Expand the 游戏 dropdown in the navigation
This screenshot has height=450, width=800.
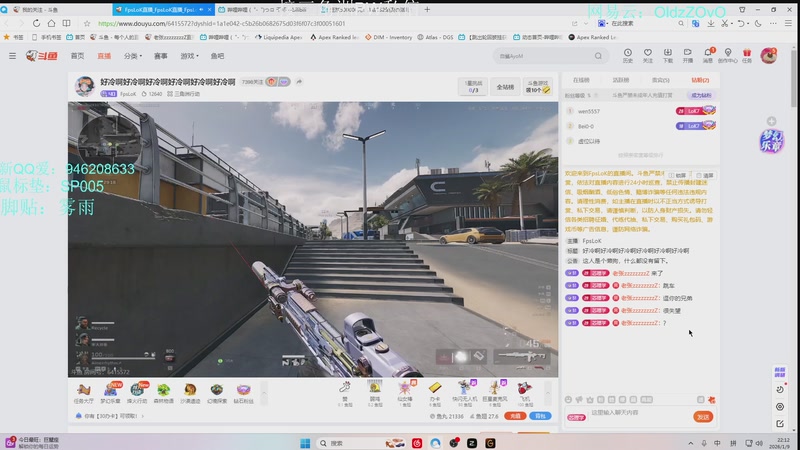(189, 56)
